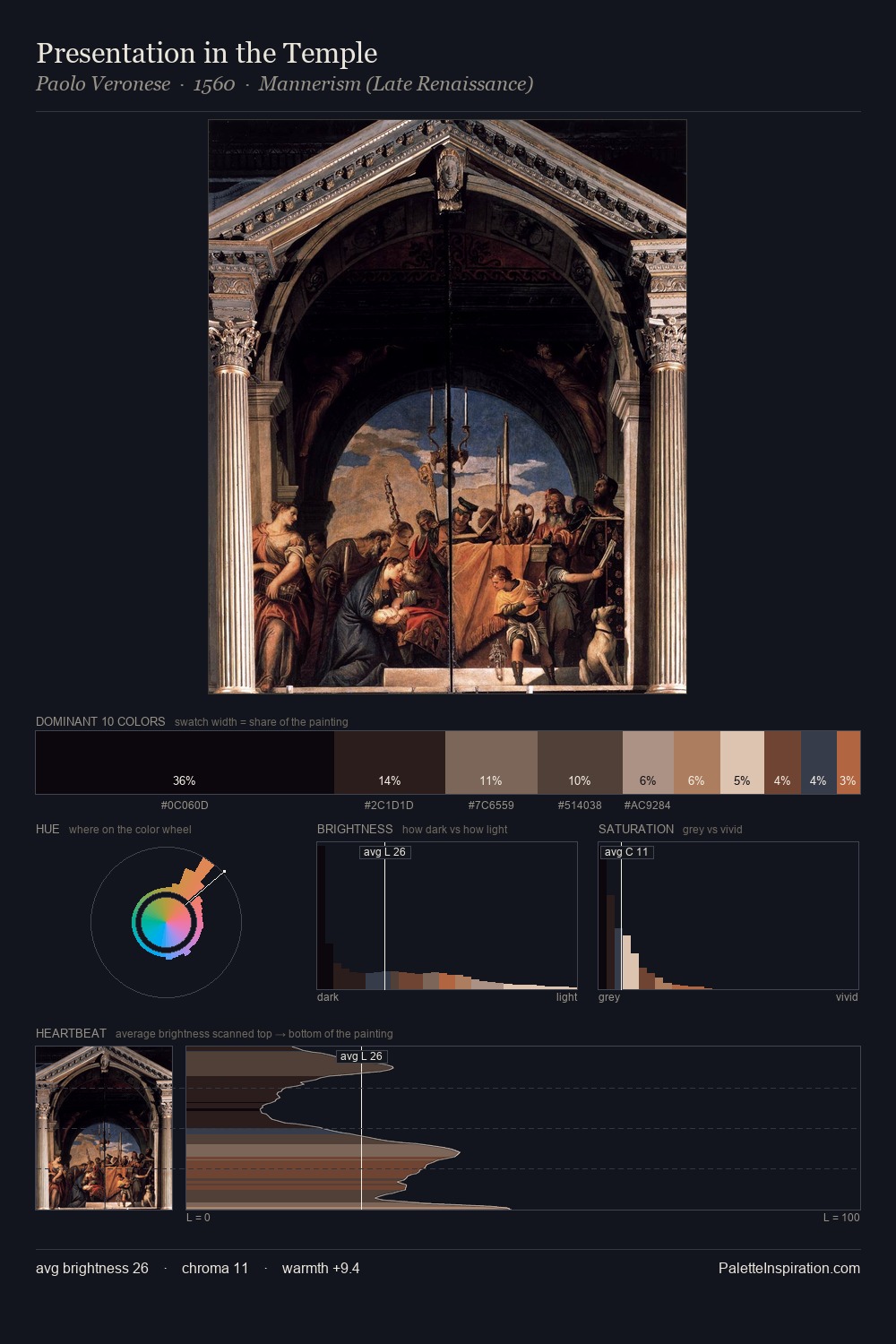The width and height of the screenshot is (896, 1344).
Task: Click hex code #7C6559
Action: 491,806
